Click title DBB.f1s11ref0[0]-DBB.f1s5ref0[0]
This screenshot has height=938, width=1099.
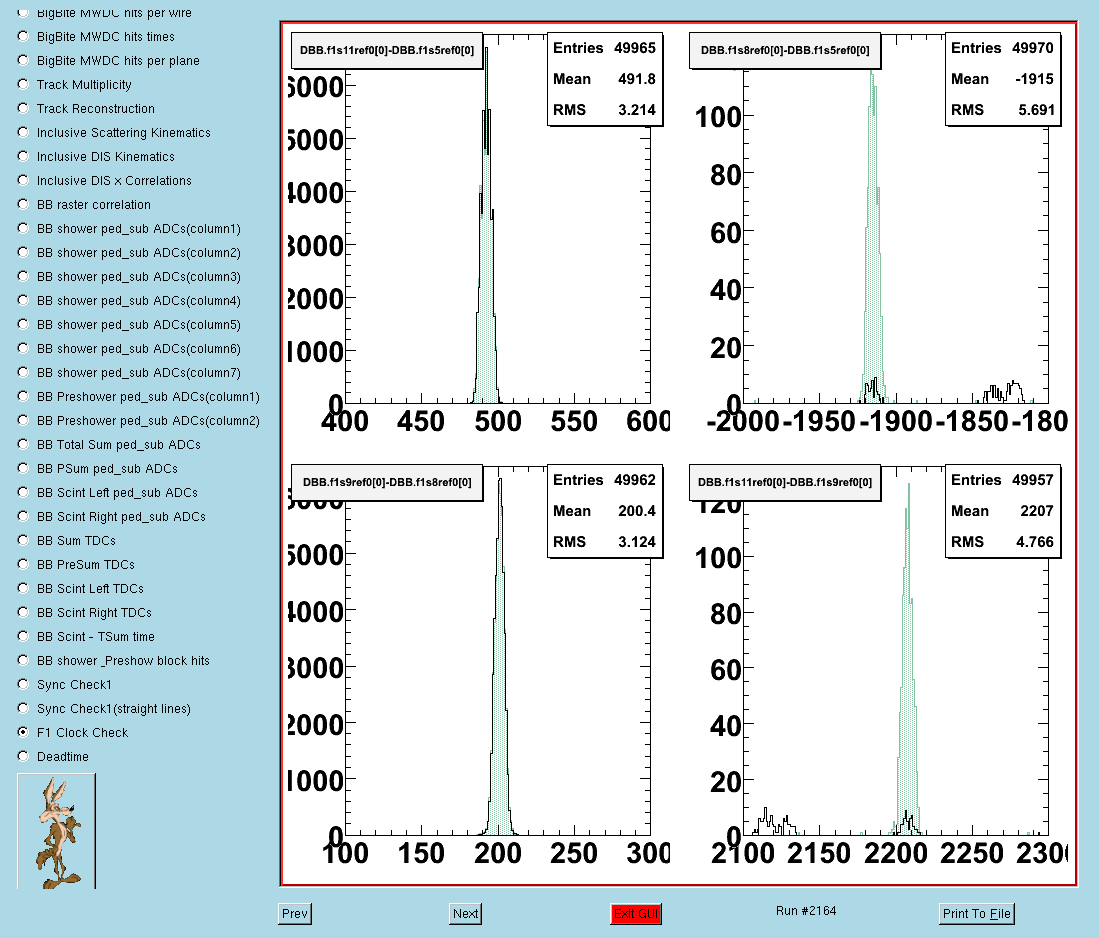(x=387, y=50)
